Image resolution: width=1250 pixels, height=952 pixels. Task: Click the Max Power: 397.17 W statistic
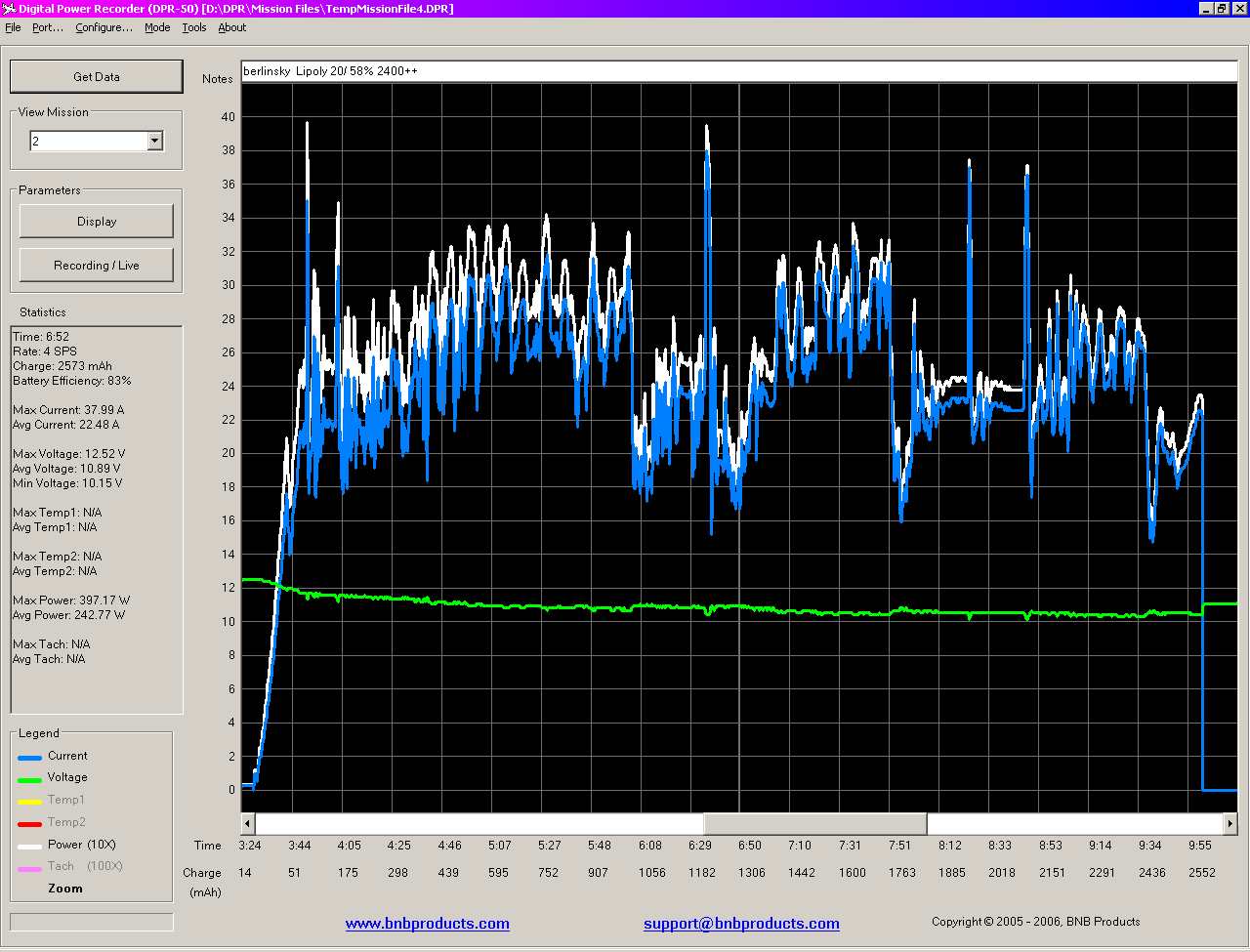71,600
